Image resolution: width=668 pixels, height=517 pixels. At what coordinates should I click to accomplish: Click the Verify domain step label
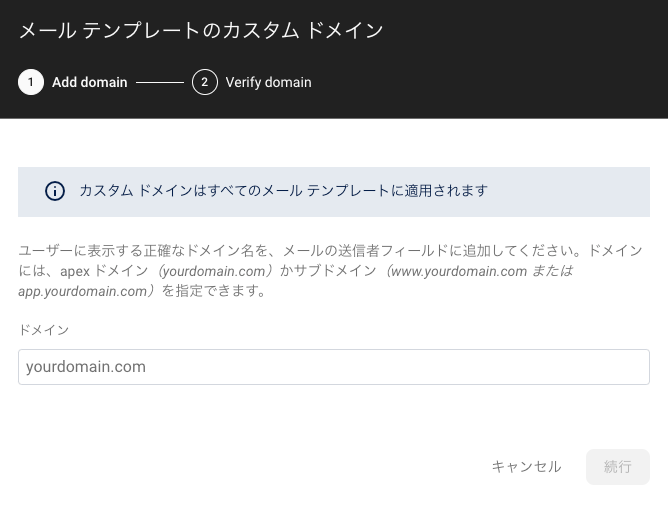[x=268, y=82]
